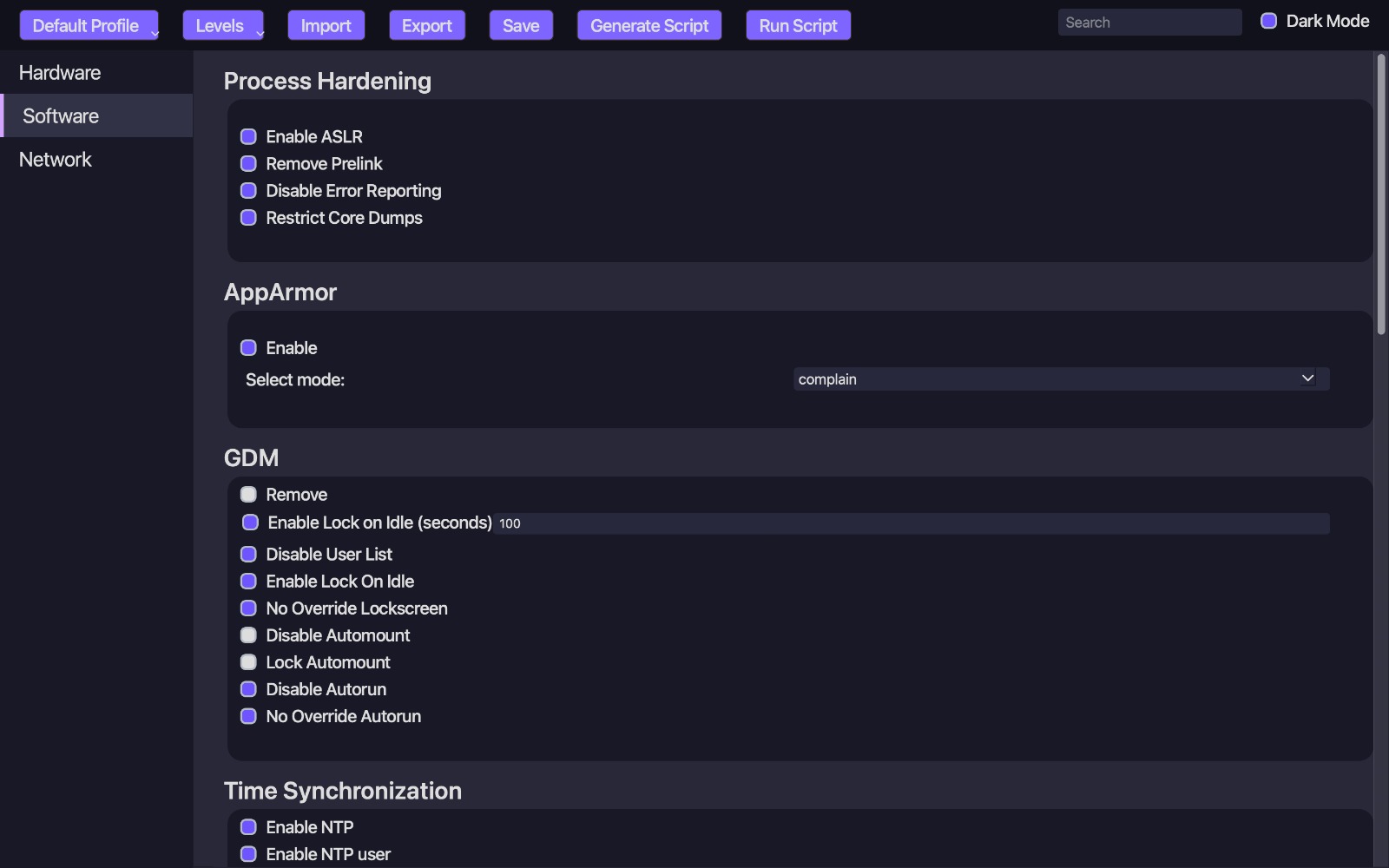Toggle No Override Lockscreen checkbox
Image resolution: width=1389 pixels, height=868 pixels.
point(248,608)
